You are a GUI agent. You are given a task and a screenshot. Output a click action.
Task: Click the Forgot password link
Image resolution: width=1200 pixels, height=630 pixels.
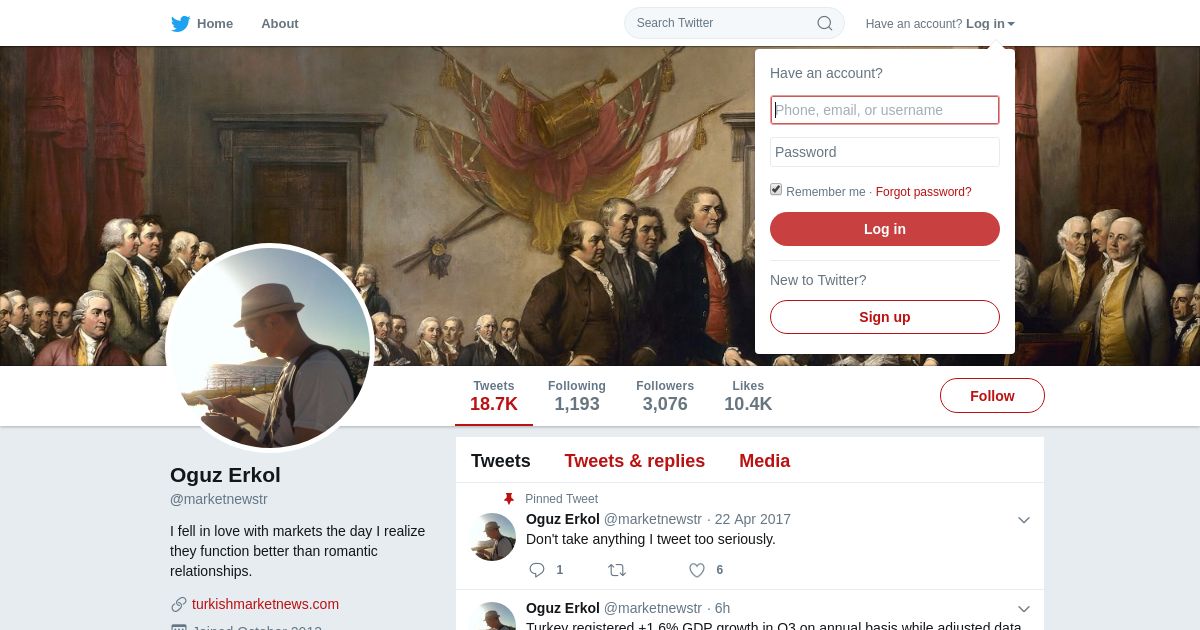click(x=924, y=192)
